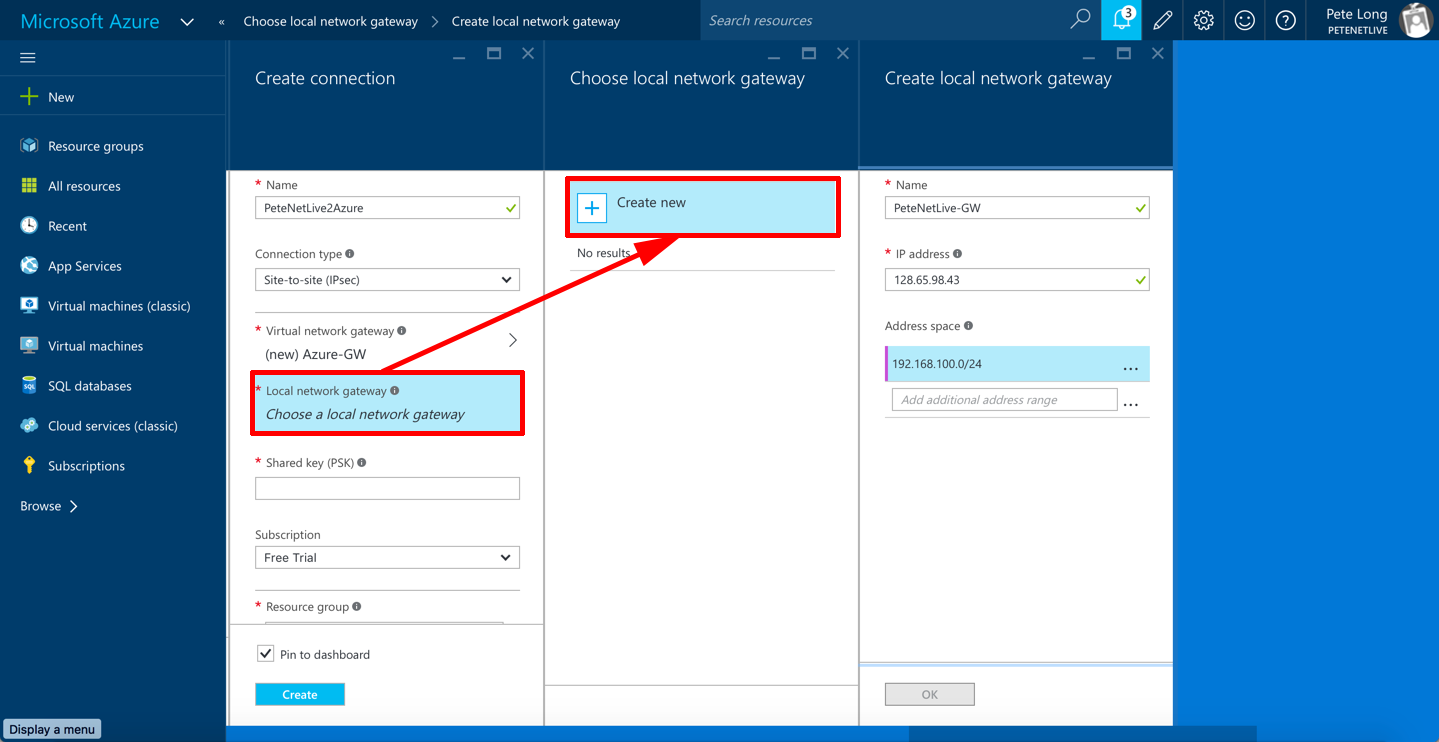Image resolution: width=1439 pixels, height=742 pixels.
Task: Open the Subscription Free Trial dropdown
Action: tap(387, 558)
